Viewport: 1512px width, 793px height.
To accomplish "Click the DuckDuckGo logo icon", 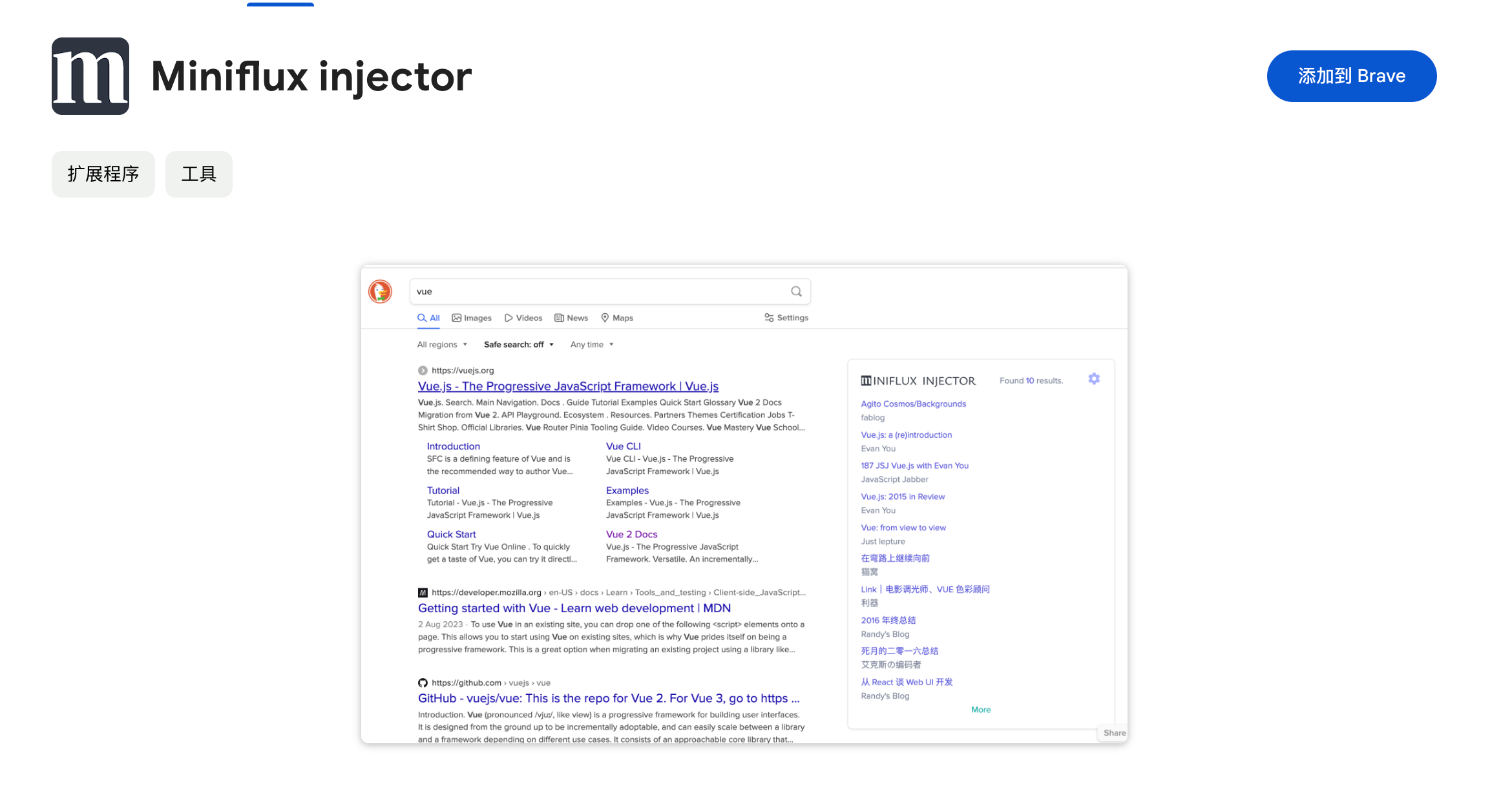I will (380, 291).
